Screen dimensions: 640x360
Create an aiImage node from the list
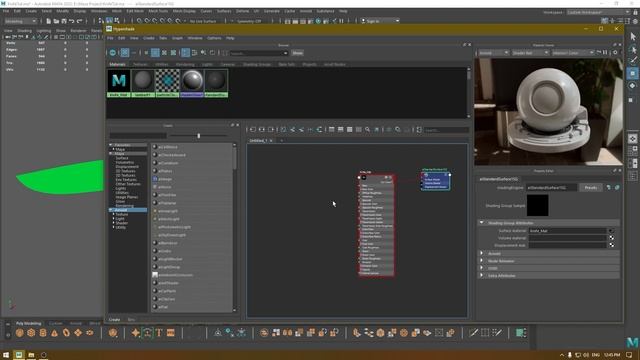point(165,179)
